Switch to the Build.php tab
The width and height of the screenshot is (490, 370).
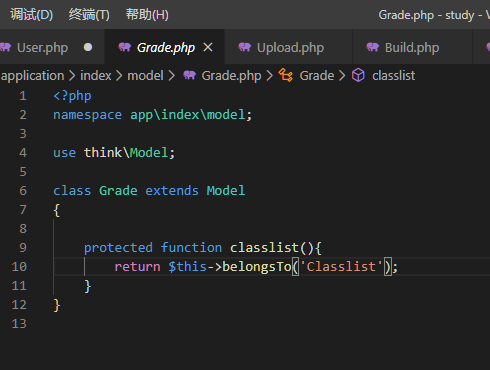tap(413, 47)
